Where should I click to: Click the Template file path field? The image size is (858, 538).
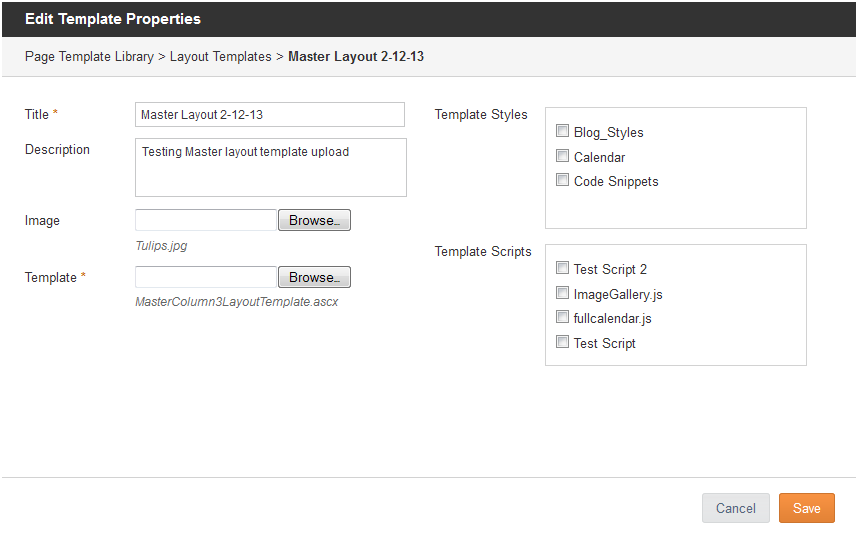pos(206,277)
